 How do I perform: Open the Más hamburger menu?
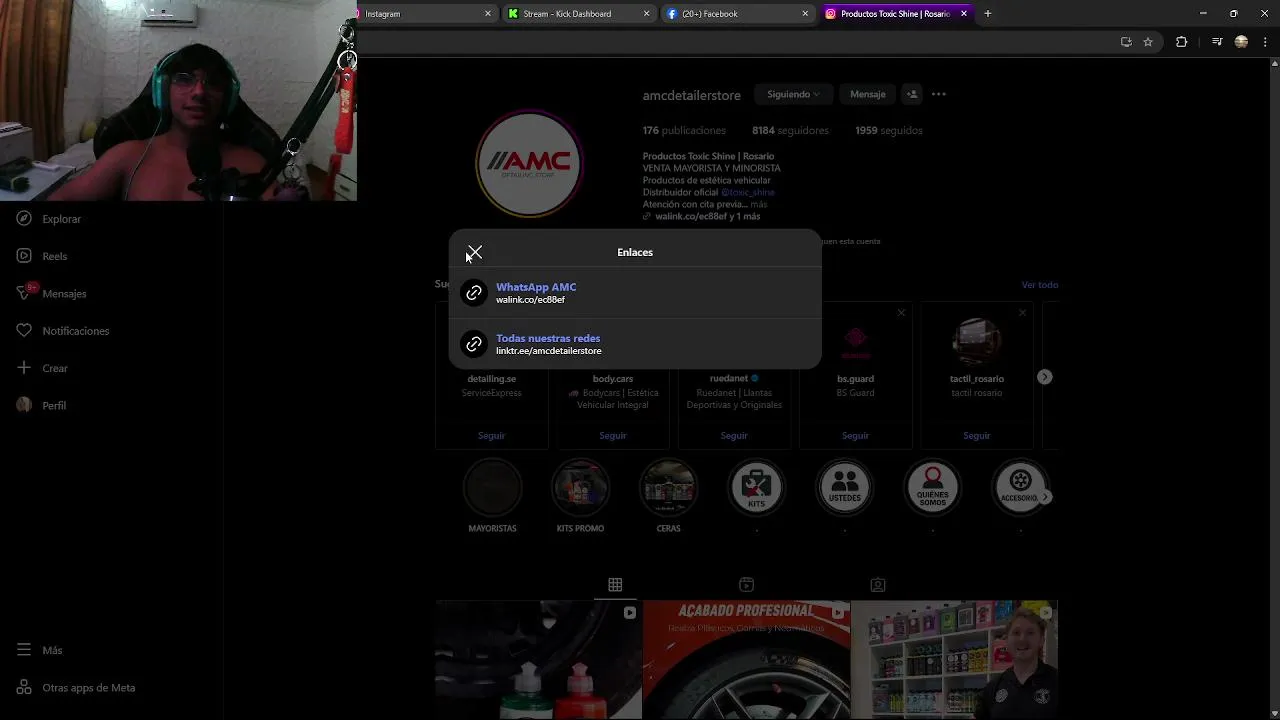pyautogui.click(x=24, y=650)
